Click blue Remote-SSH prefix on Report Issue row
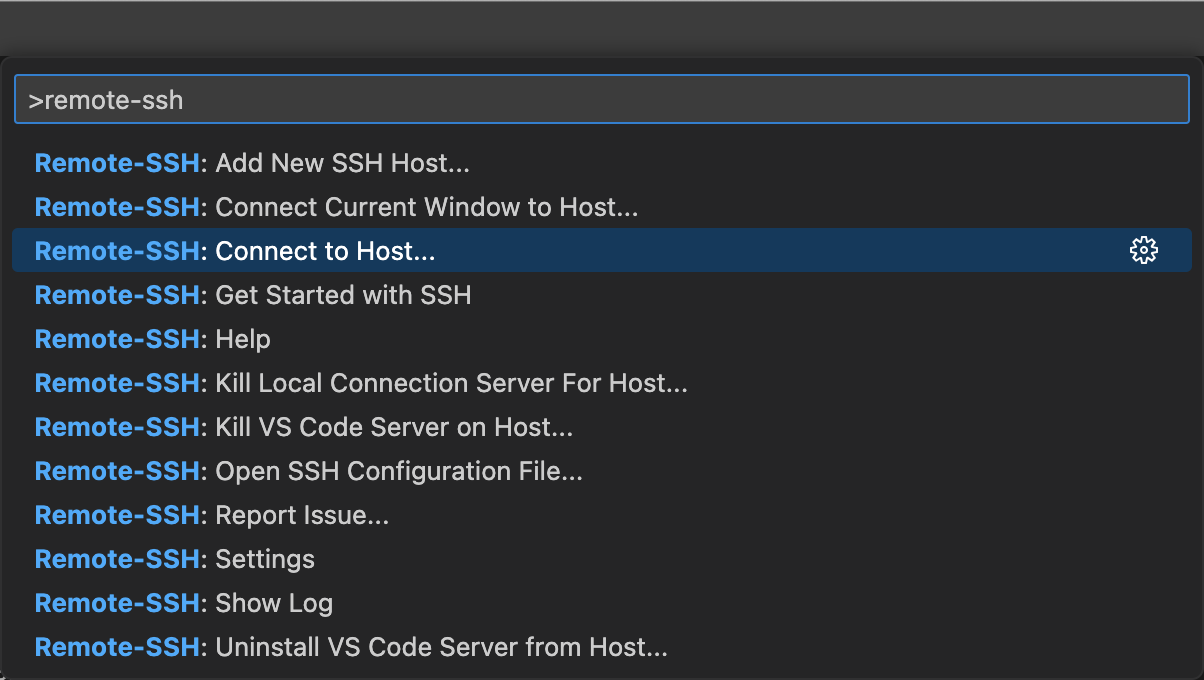 (x=117, y=515)
